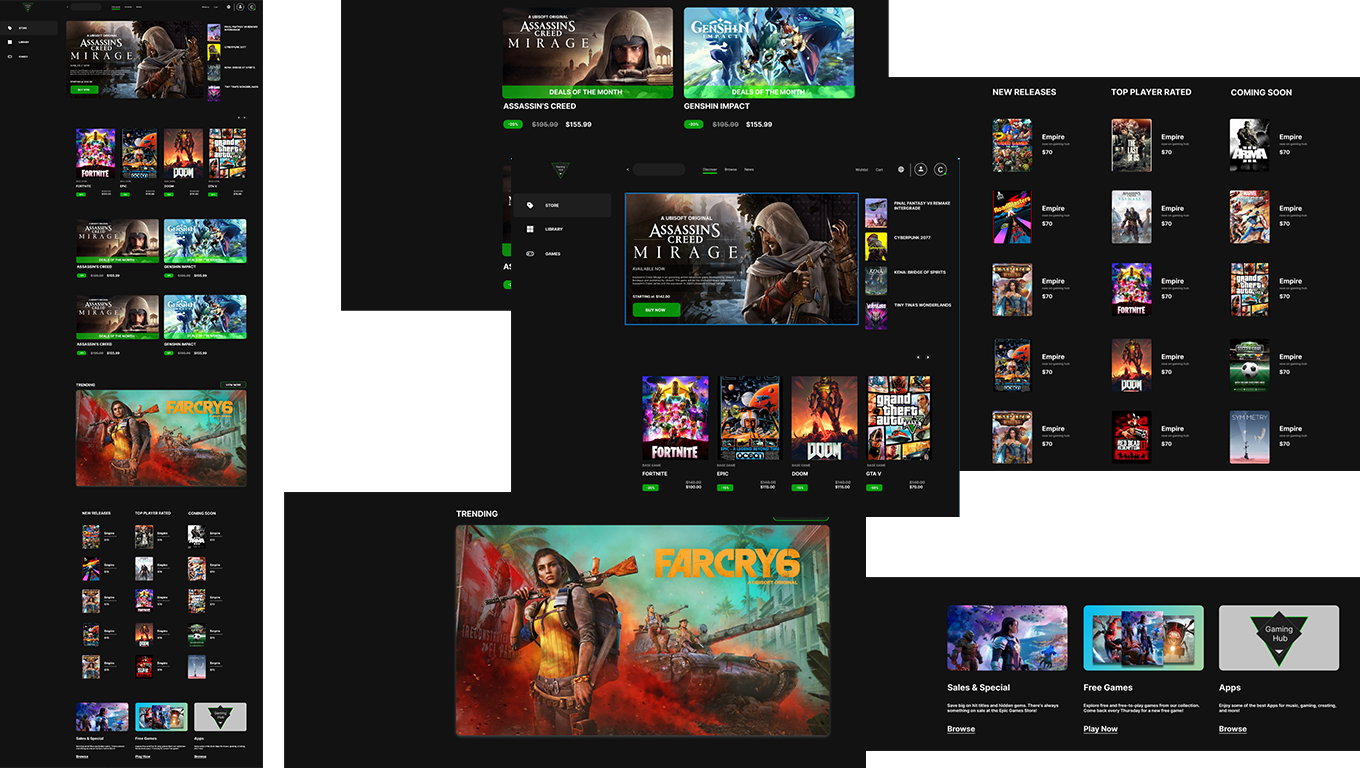Click the green BUY NOW button on Mirage banner
This screenshot has width=1360, height=768.
pos(656,310)
